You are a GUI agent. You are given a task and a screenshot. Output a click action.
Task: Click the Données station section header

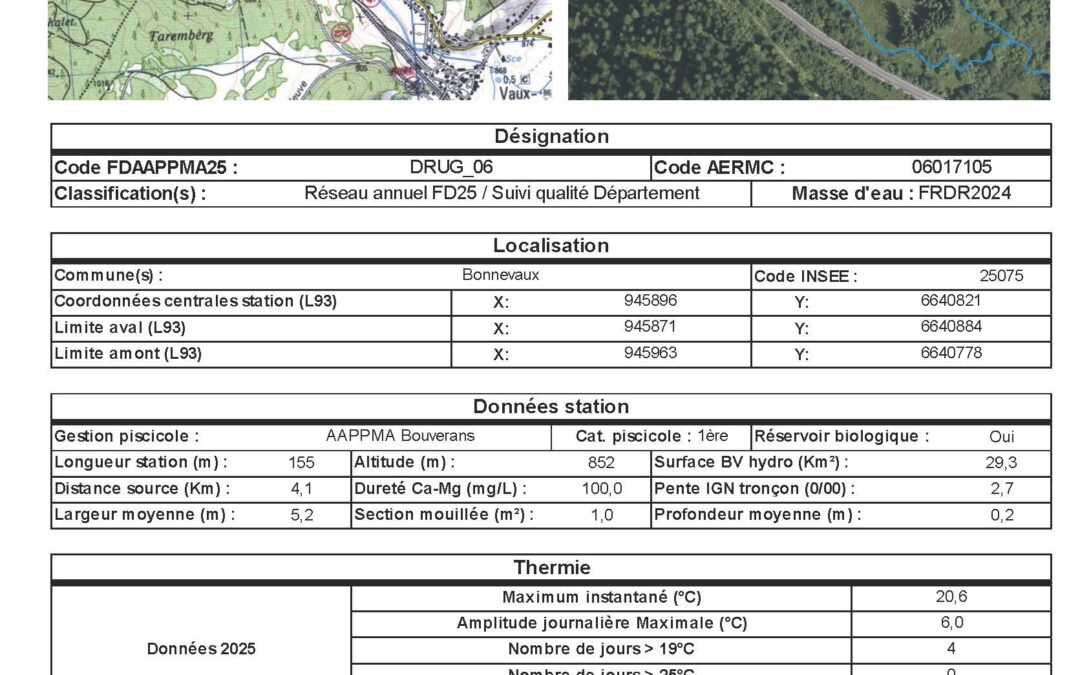[x=551, y=407]
